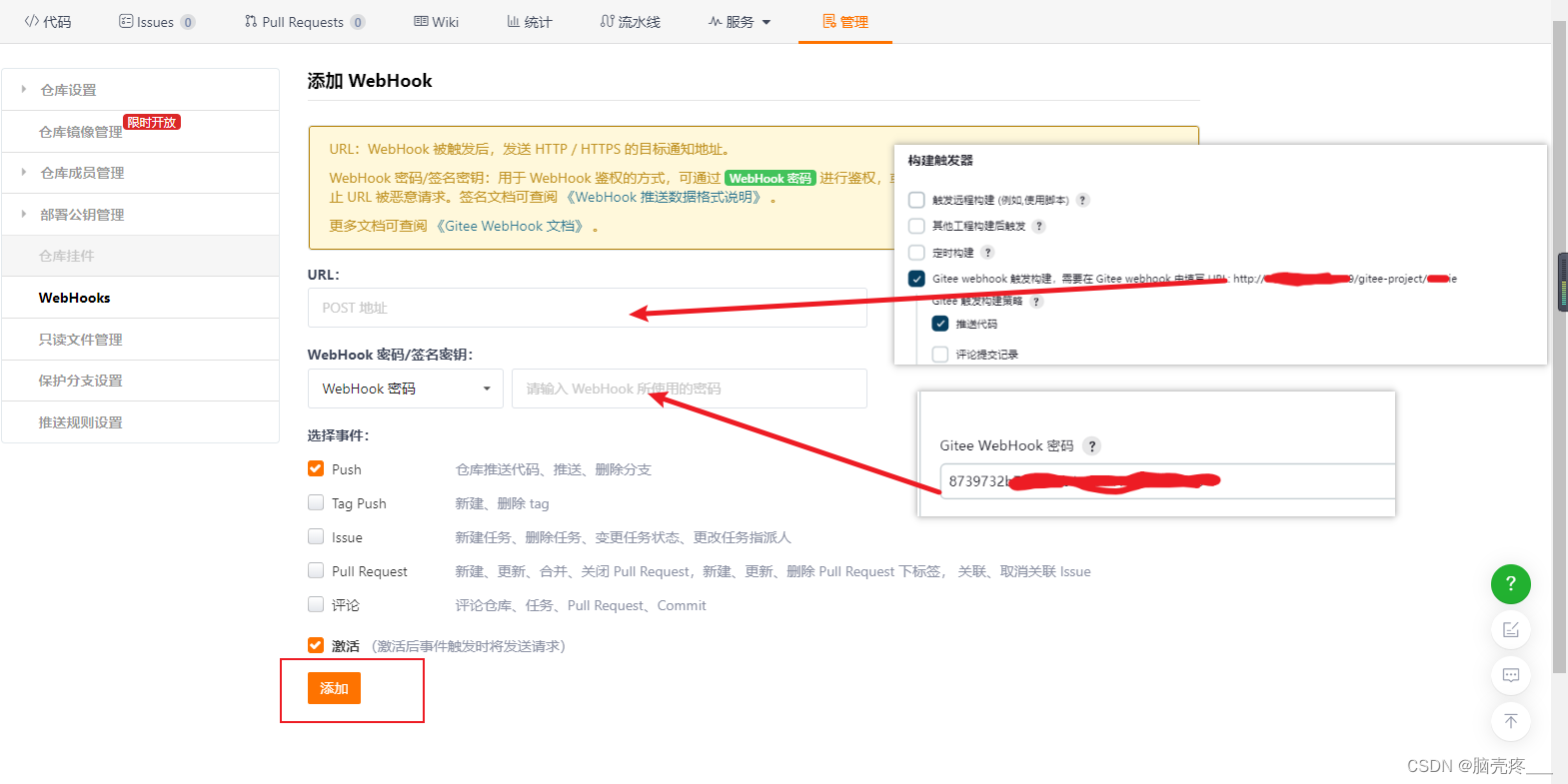Click the floating chat message icon

[x=1511, y=675]
